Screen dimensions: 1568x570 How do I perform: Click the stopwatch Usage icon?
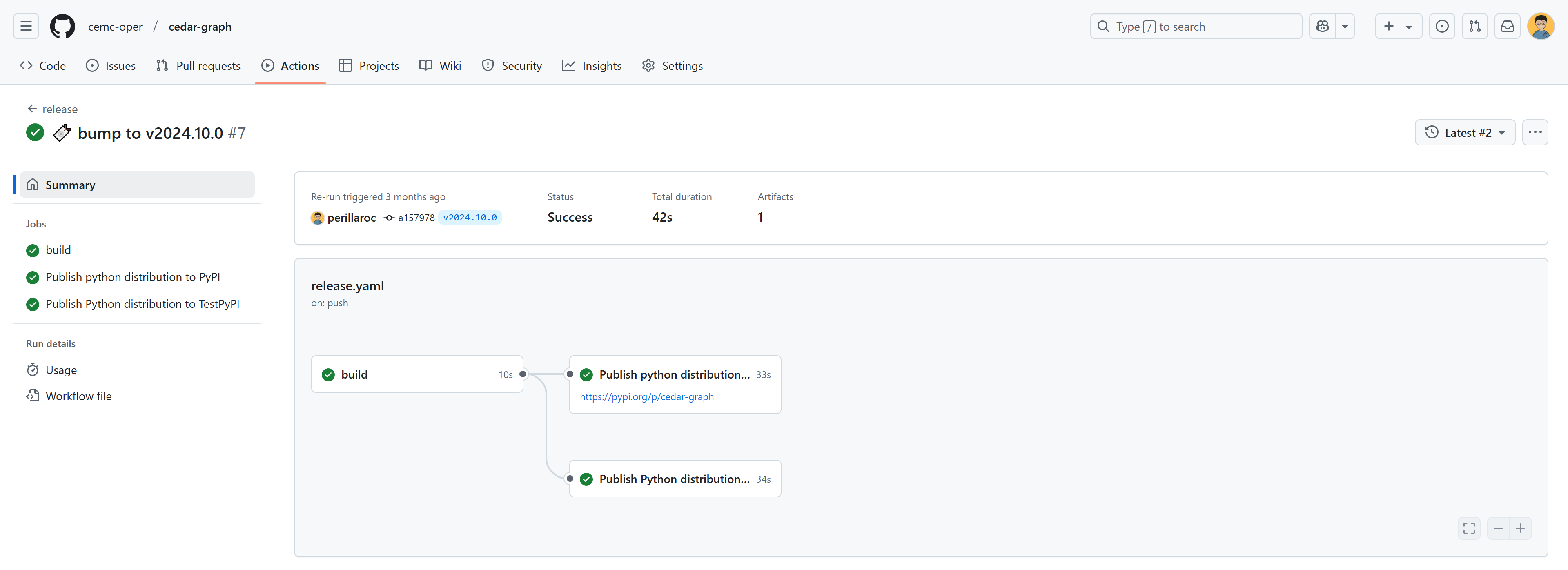point(33,370)
